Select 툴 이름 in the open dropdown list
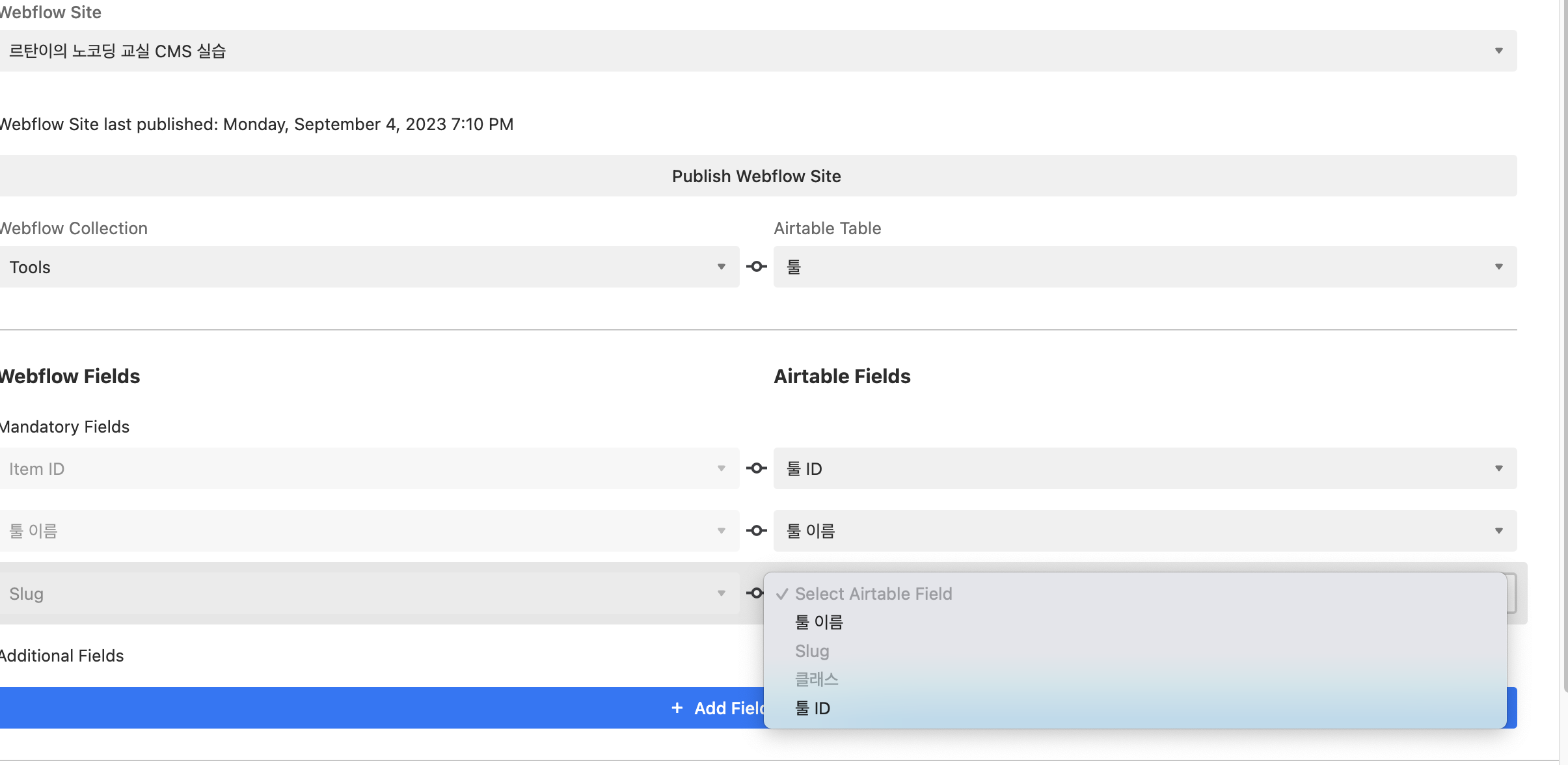 pyautogui.click(x=1135, y=623)
